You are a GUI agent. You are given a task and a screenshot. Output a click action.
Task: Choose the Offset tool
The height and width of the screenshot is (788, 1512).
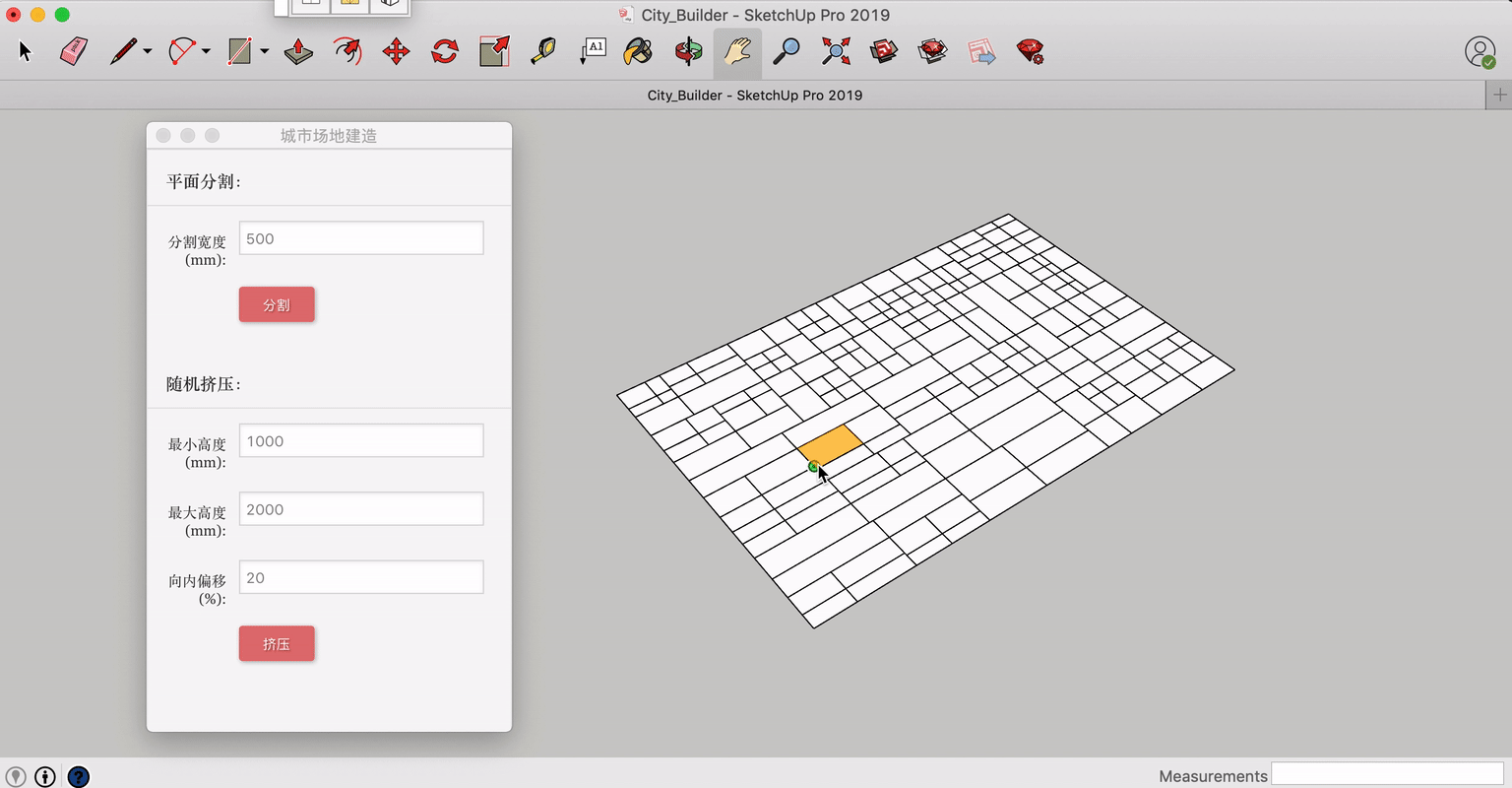[346, 51]
